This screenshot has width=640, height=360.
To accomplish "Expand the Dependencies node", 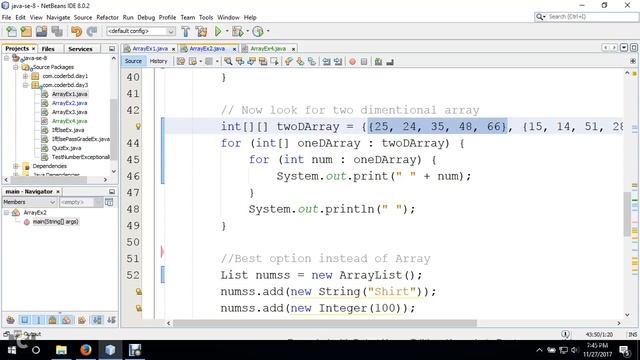I will 16,166.
